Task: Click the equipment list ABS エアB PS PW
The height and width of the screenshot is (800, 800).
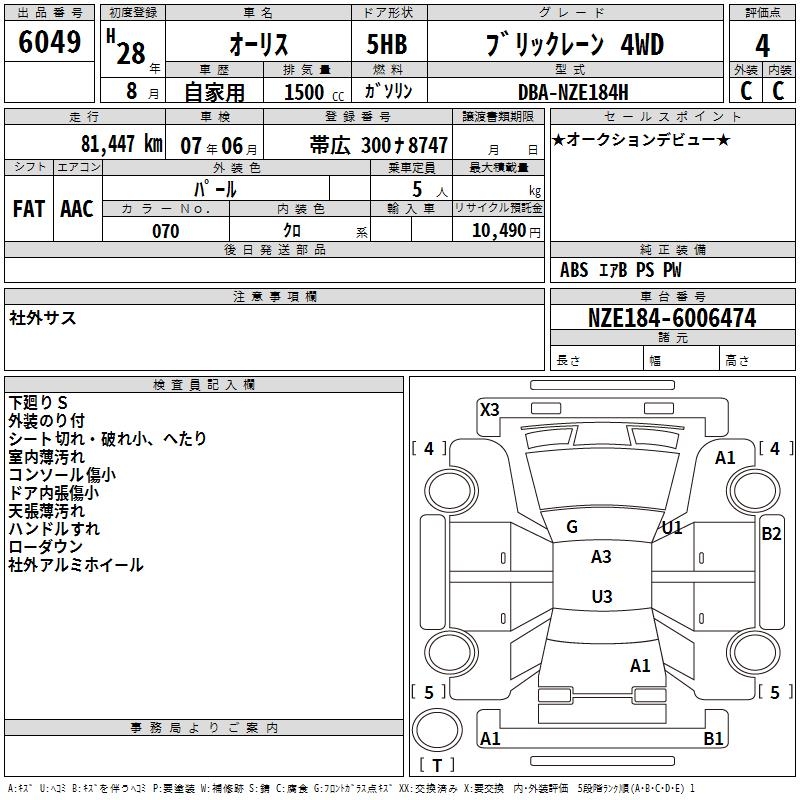Action: pos(620,269)
